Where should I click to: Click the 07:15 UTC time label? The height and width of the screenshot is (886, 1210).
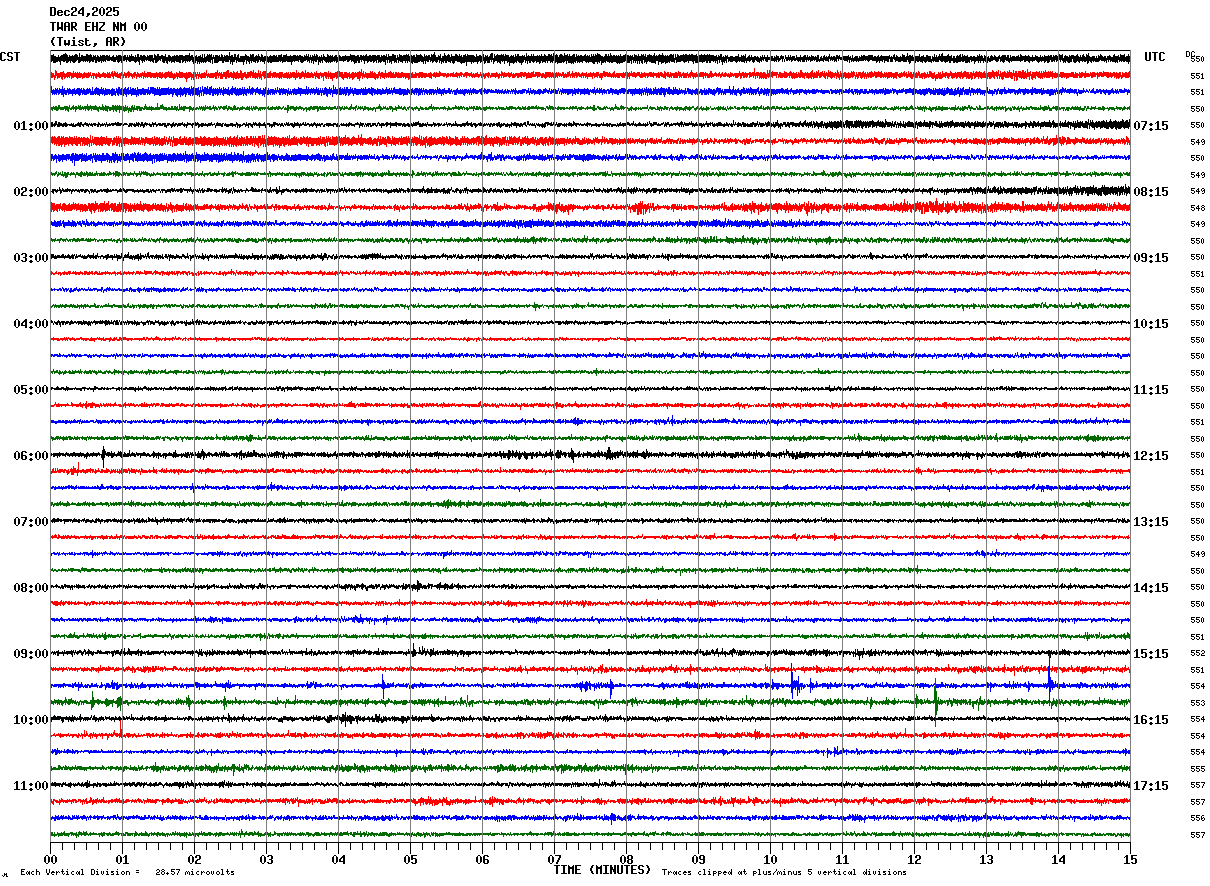click(x=1151, y=126)
